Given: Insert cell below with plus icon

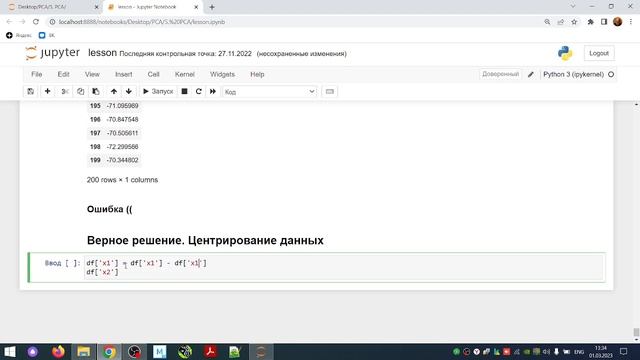Looking at the screenshot, I should (47, 91).
